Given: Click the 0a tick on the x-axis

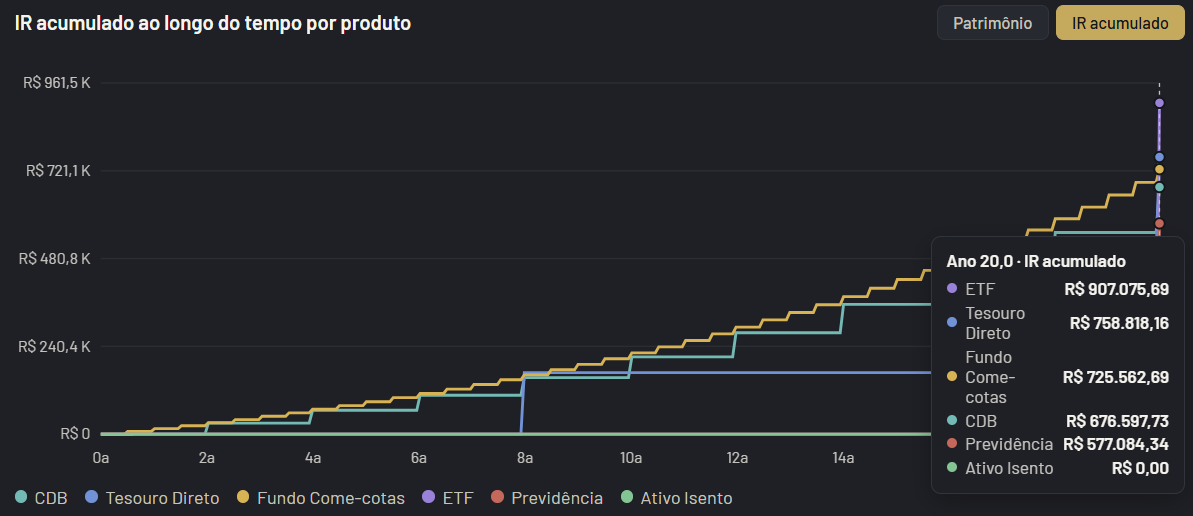Looking at the screenshot, I should [x=100, y=458].
